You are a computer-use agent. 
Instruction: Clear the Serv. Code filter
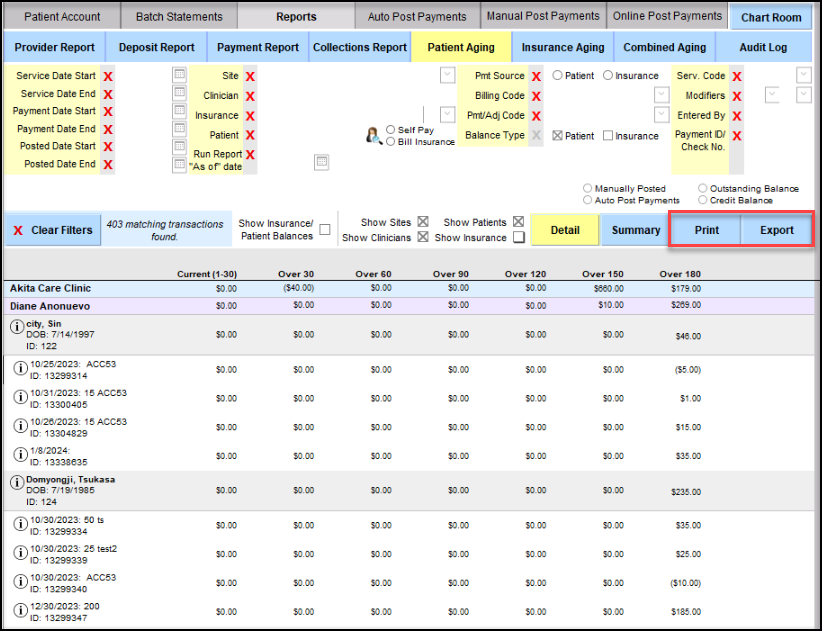coord(737,76)
